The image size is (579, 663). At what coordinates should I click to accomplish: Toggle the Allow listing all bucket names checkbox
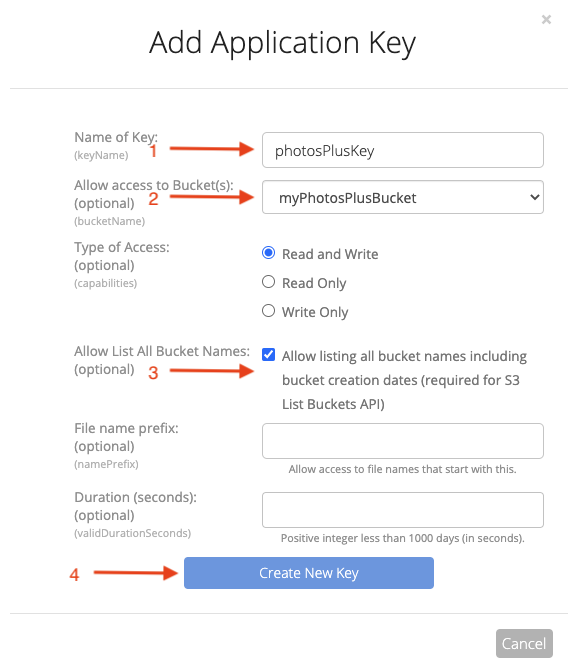(x=269, y=354)
